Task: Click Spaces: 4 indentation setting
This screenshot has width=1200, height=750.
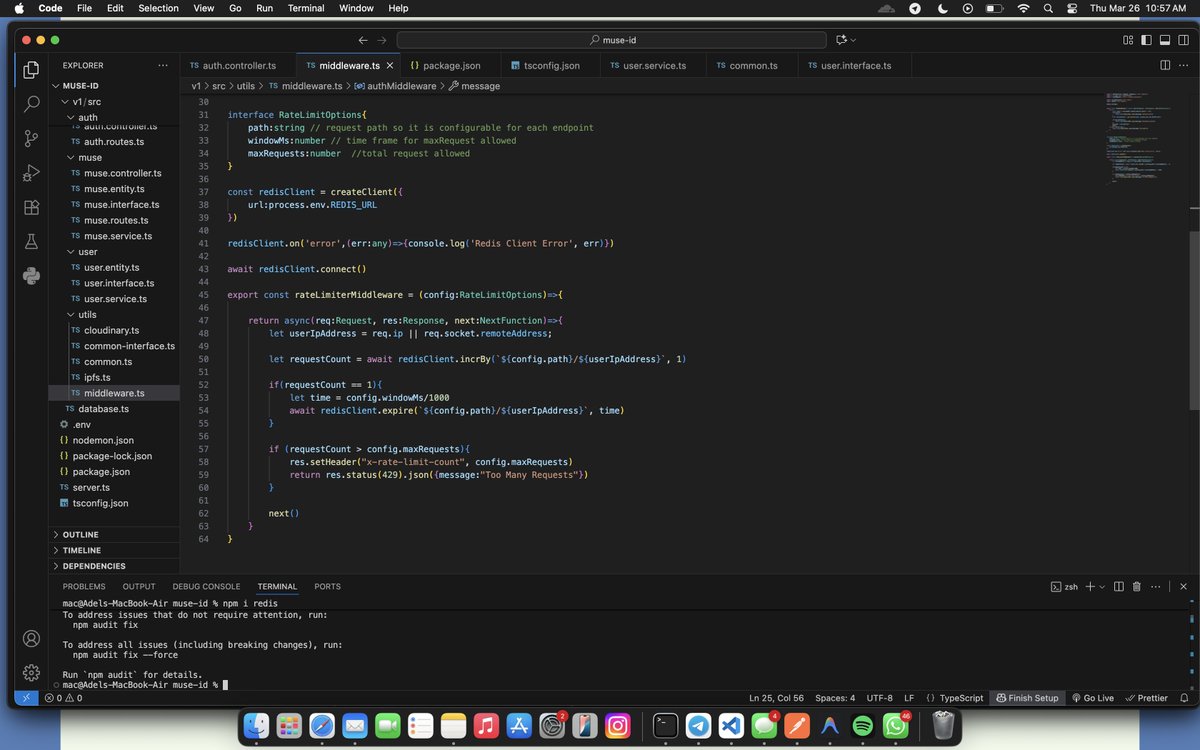Action: pyautogui.click(x=835, y=698)
